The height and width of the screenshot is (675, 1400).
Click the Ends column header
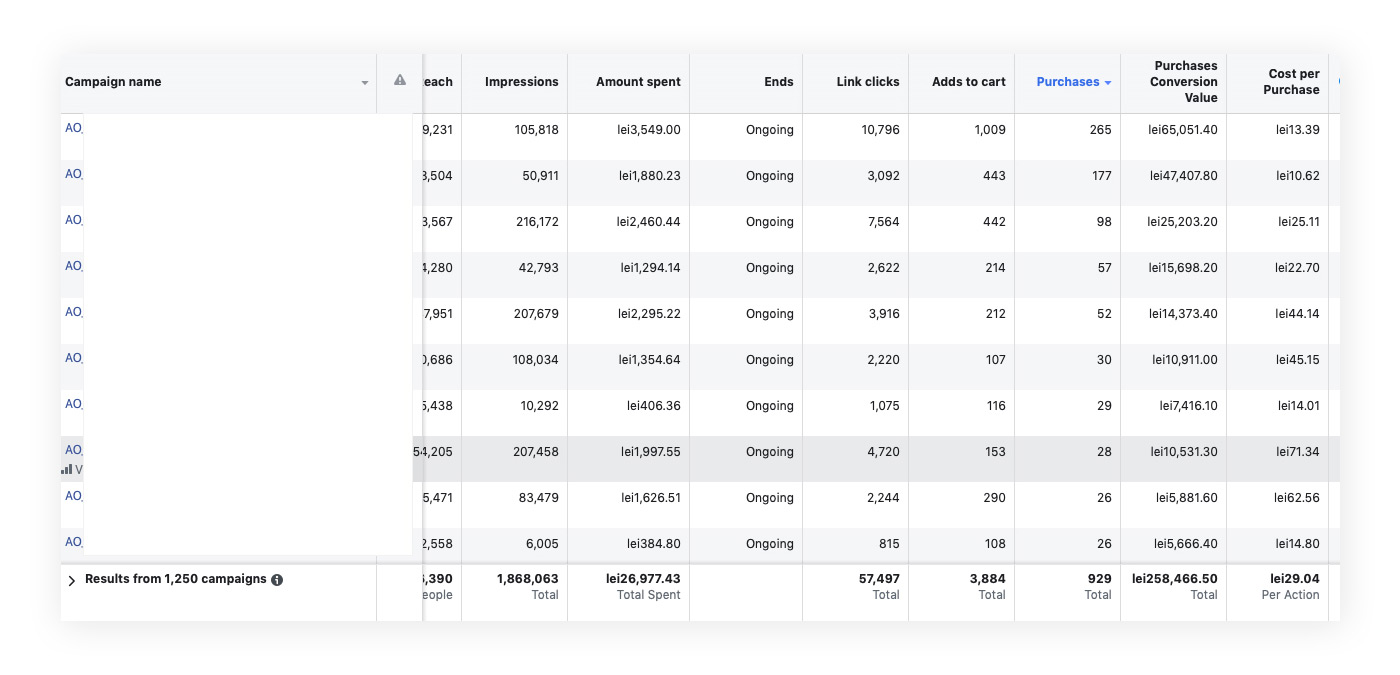[779, 82]
